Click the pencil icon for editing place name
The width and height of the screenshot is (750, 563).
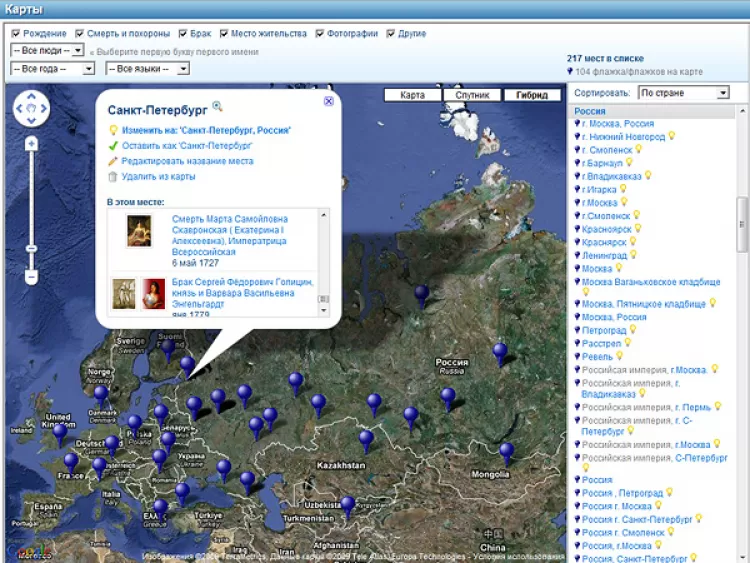[x=113, y=161]
